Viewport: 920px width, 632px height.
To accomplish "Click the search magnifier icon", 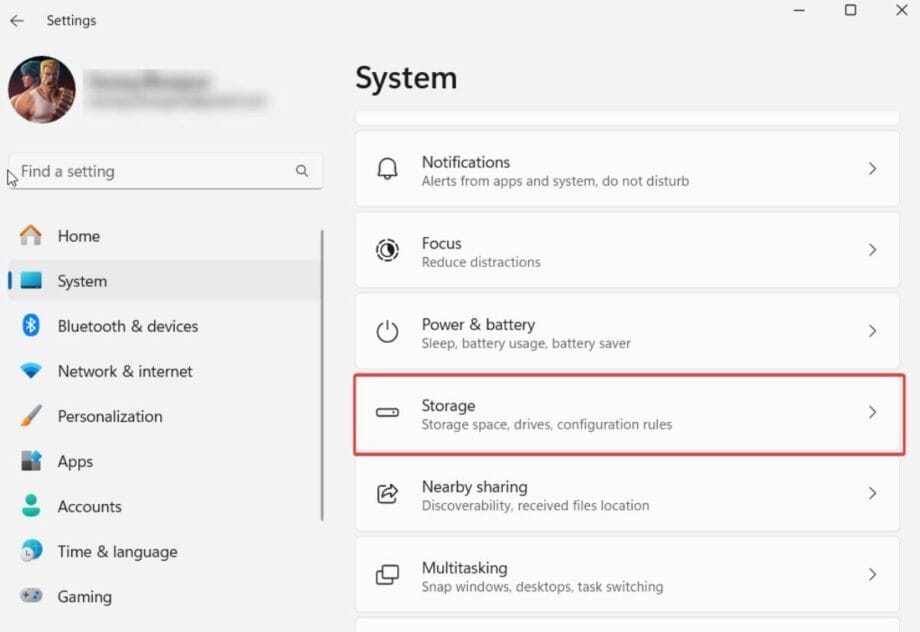I will click(302, 171).
